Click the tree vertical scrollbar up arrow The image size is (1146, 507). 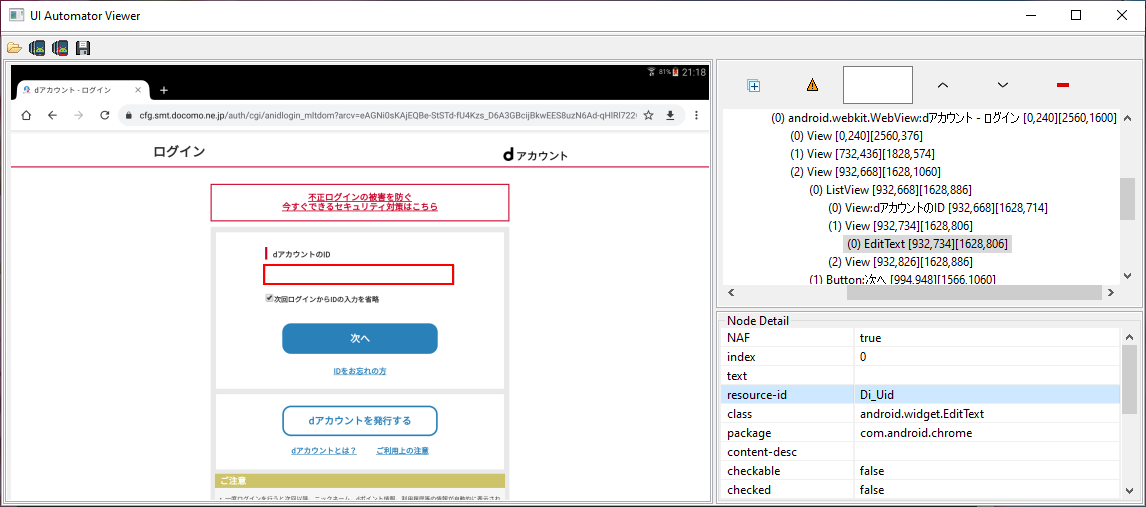(x=1127, y=118)
